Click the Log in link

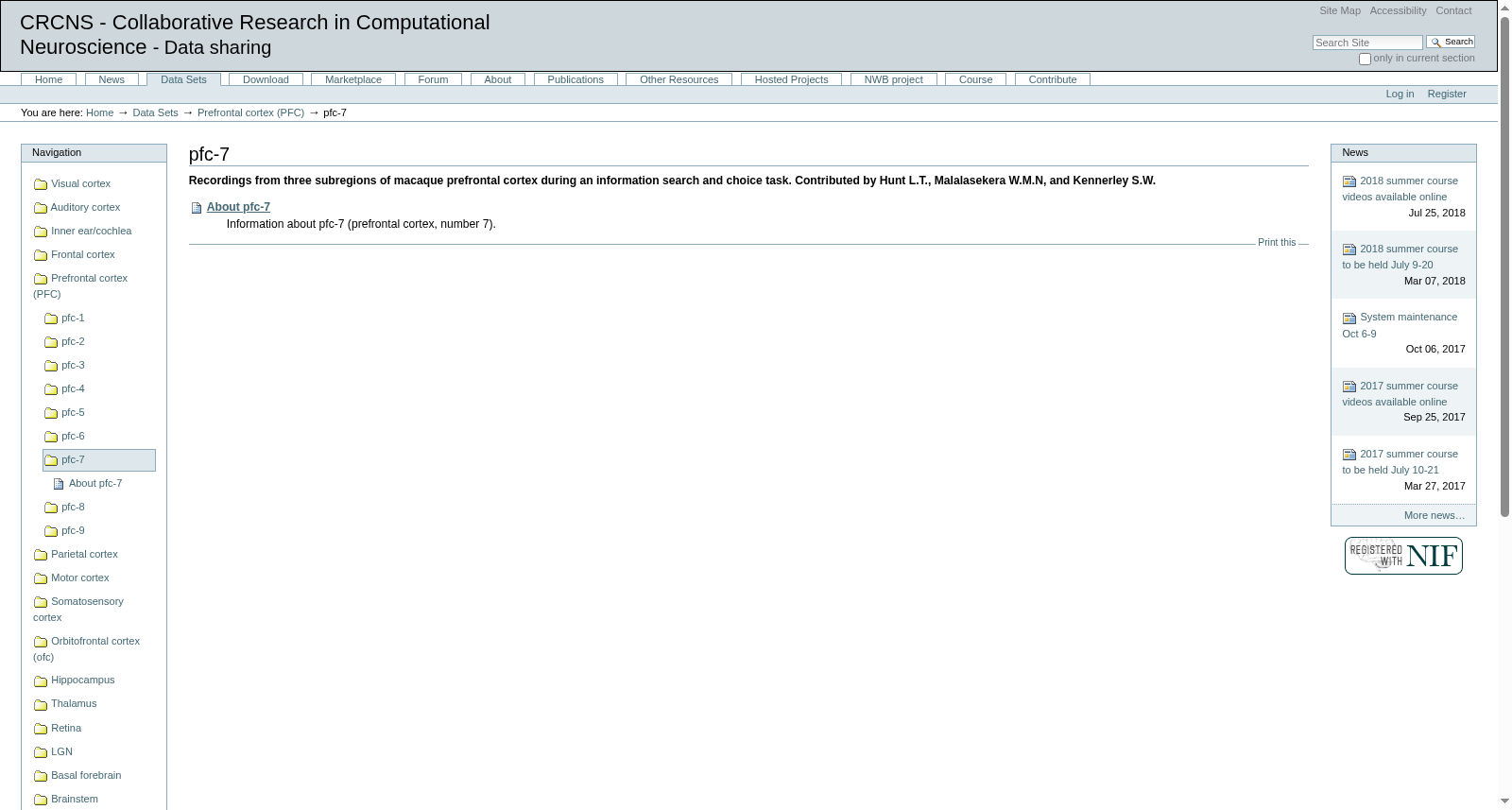(1400, 94)
